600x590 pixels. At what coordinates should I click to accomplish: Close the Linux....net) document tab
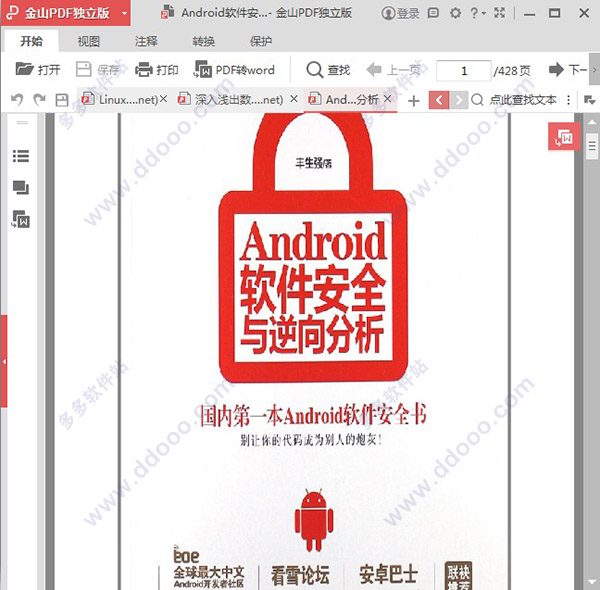coord(163,99)
